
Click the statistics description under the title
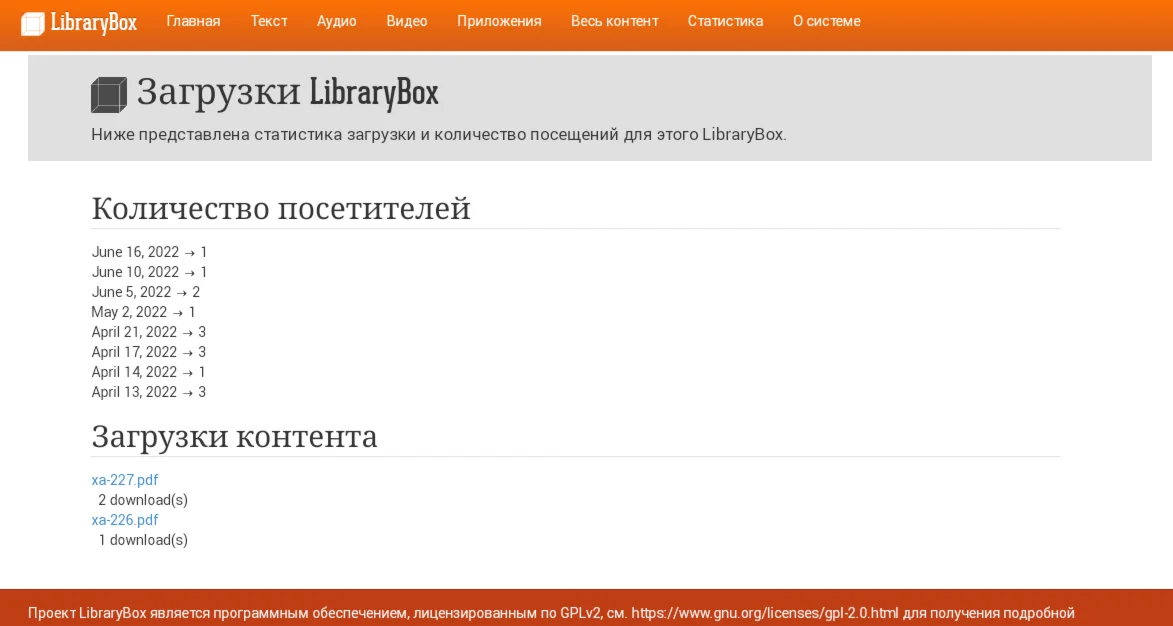(x=439, y=135)
